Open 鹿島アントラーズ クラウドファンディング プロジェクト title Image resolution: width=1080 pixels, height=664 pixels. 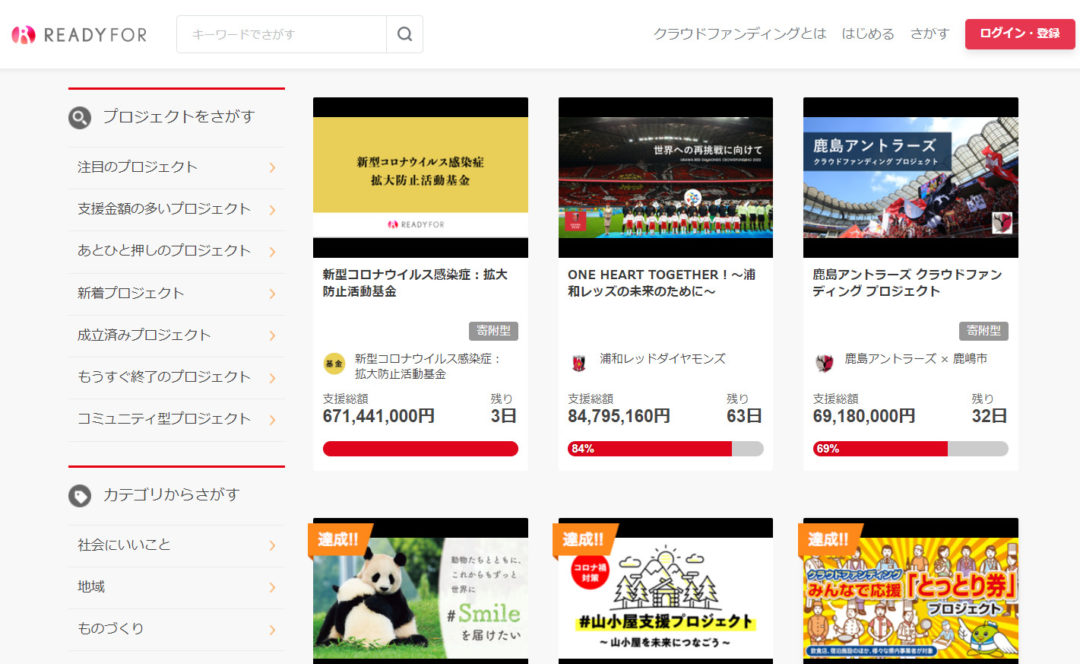point(907,283)
